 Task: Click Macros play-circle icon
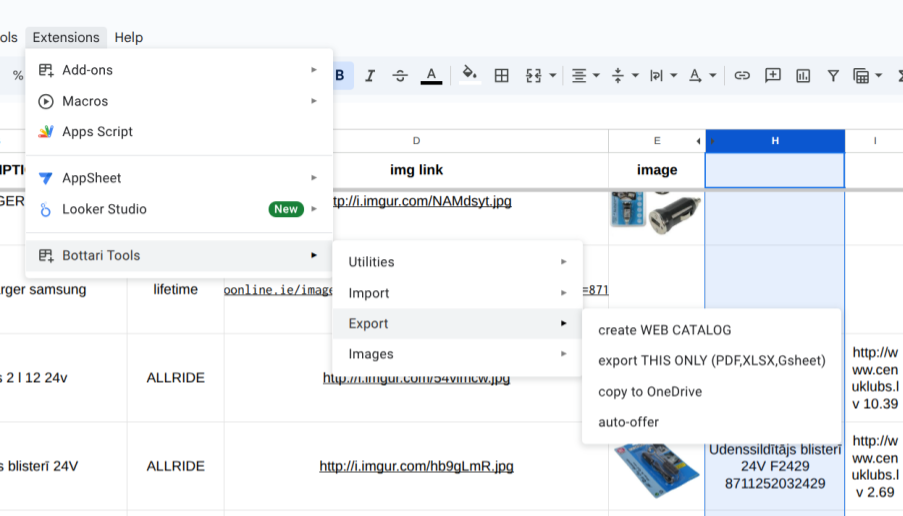point(45,101)
